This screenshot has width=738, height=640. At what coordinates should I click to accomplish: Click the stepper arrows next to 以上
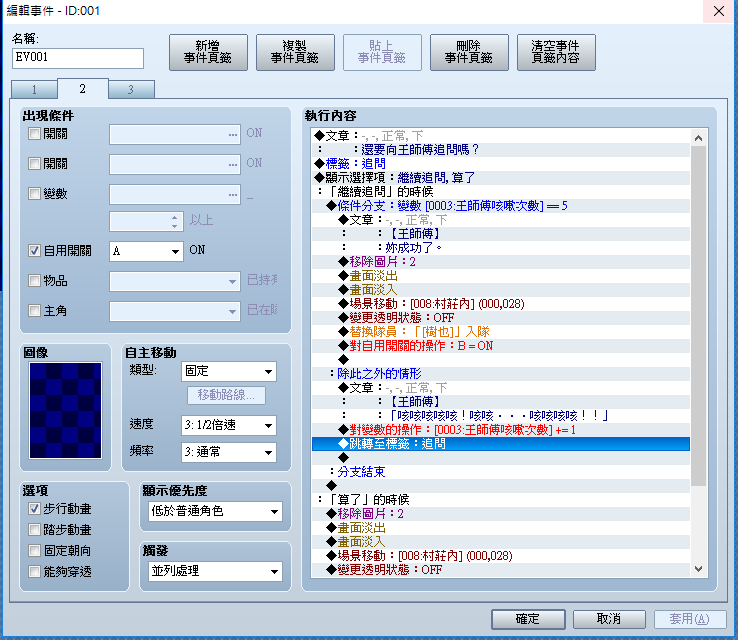tap(175, 222)
